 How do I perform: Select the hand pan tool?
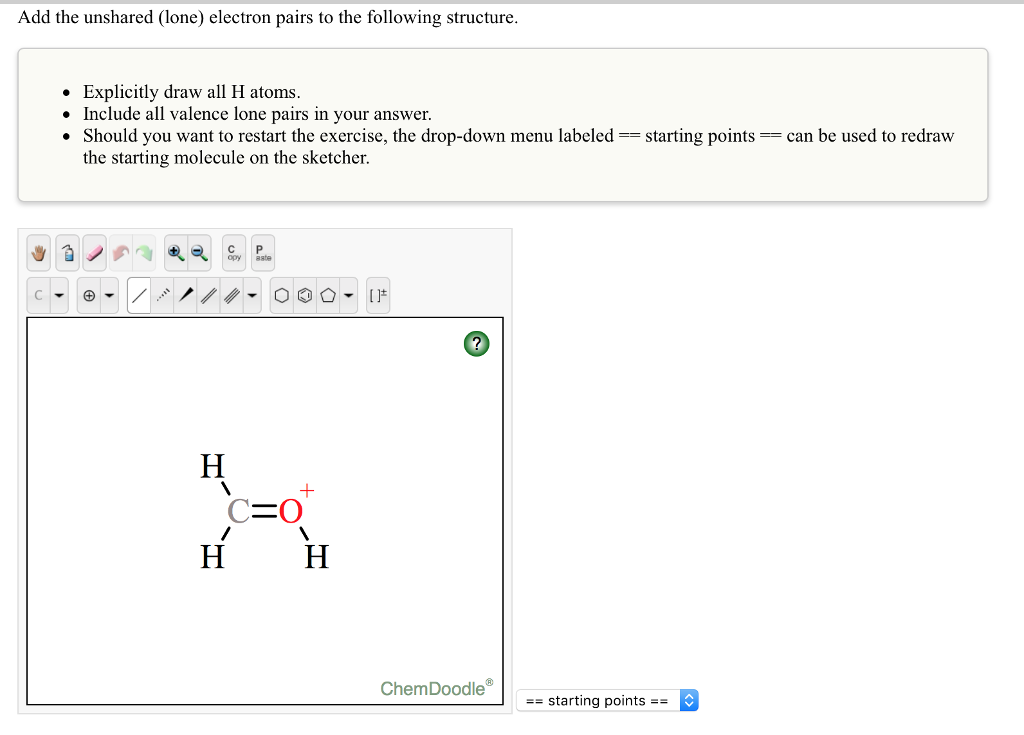[38, 253]
